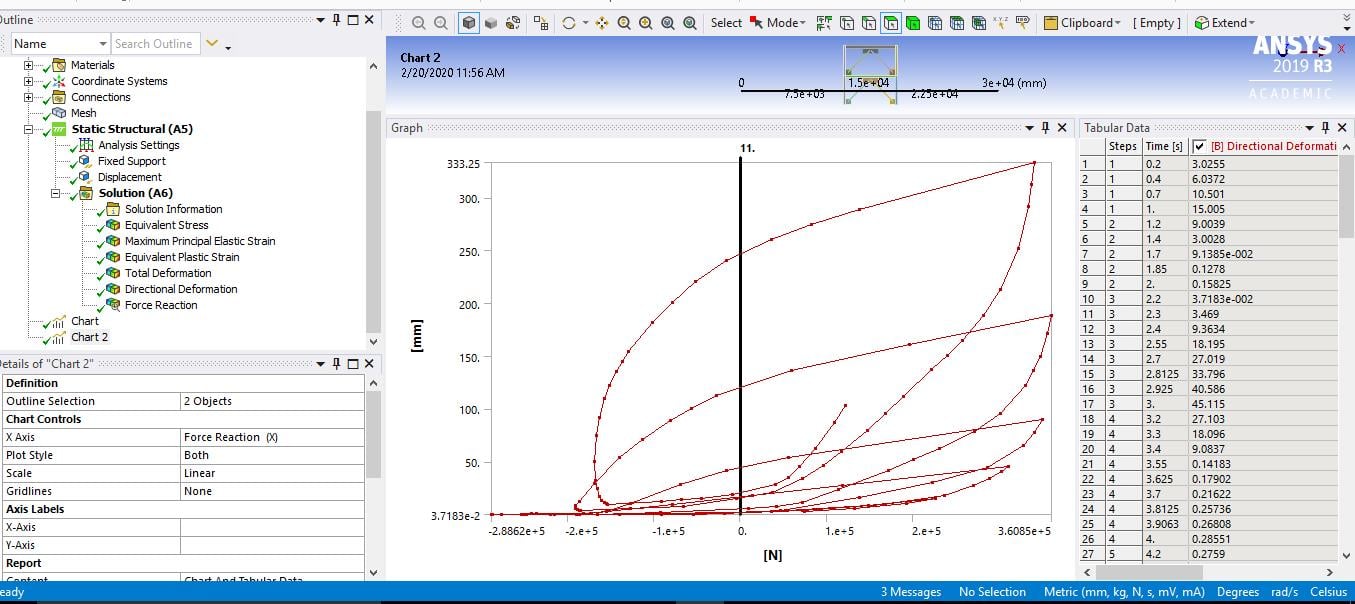
Task: Click the Next View zoom icon
Action: point(441,22)
